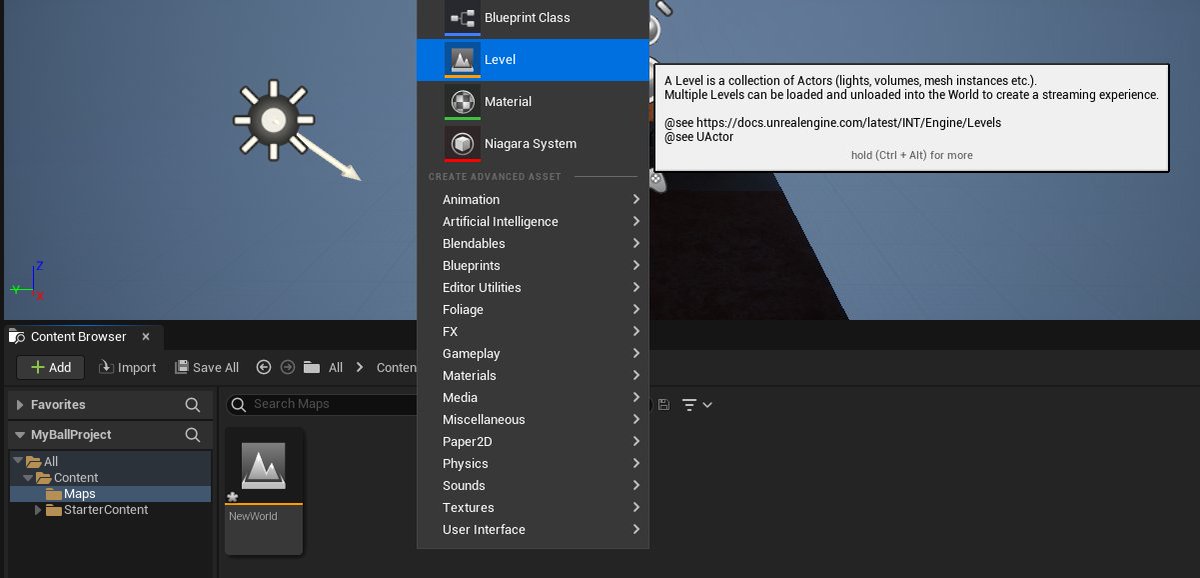
Task: Expand the StarterContent folder
Action: click(38, 510)
